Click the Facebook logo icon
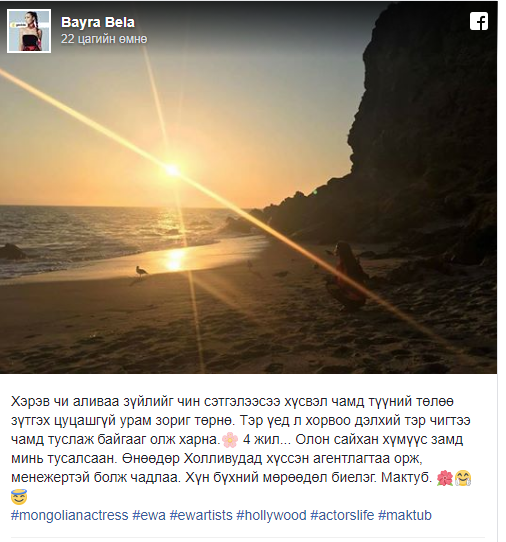The image size is (506, 542). pyautogui.click(x=479, y=21)
